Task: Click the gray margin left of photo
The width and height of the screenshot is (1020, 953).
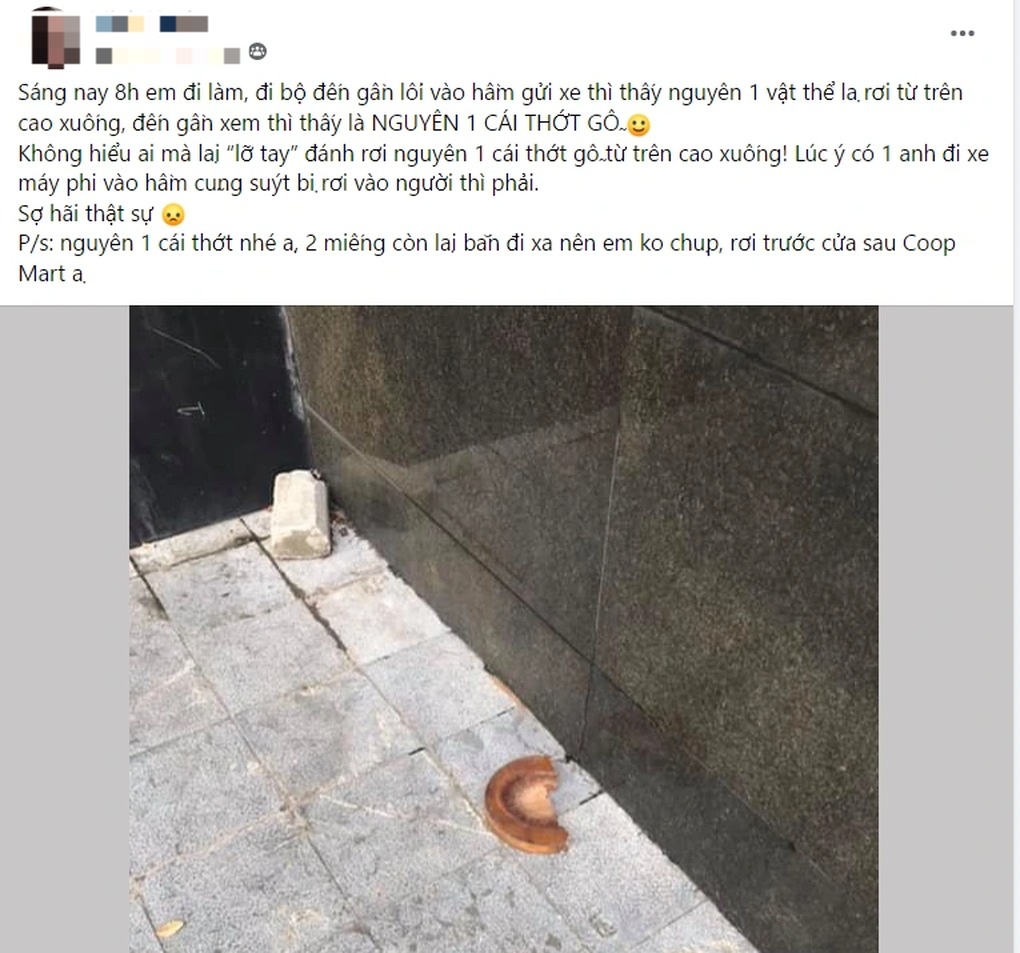Action: (x=64, y=629)
